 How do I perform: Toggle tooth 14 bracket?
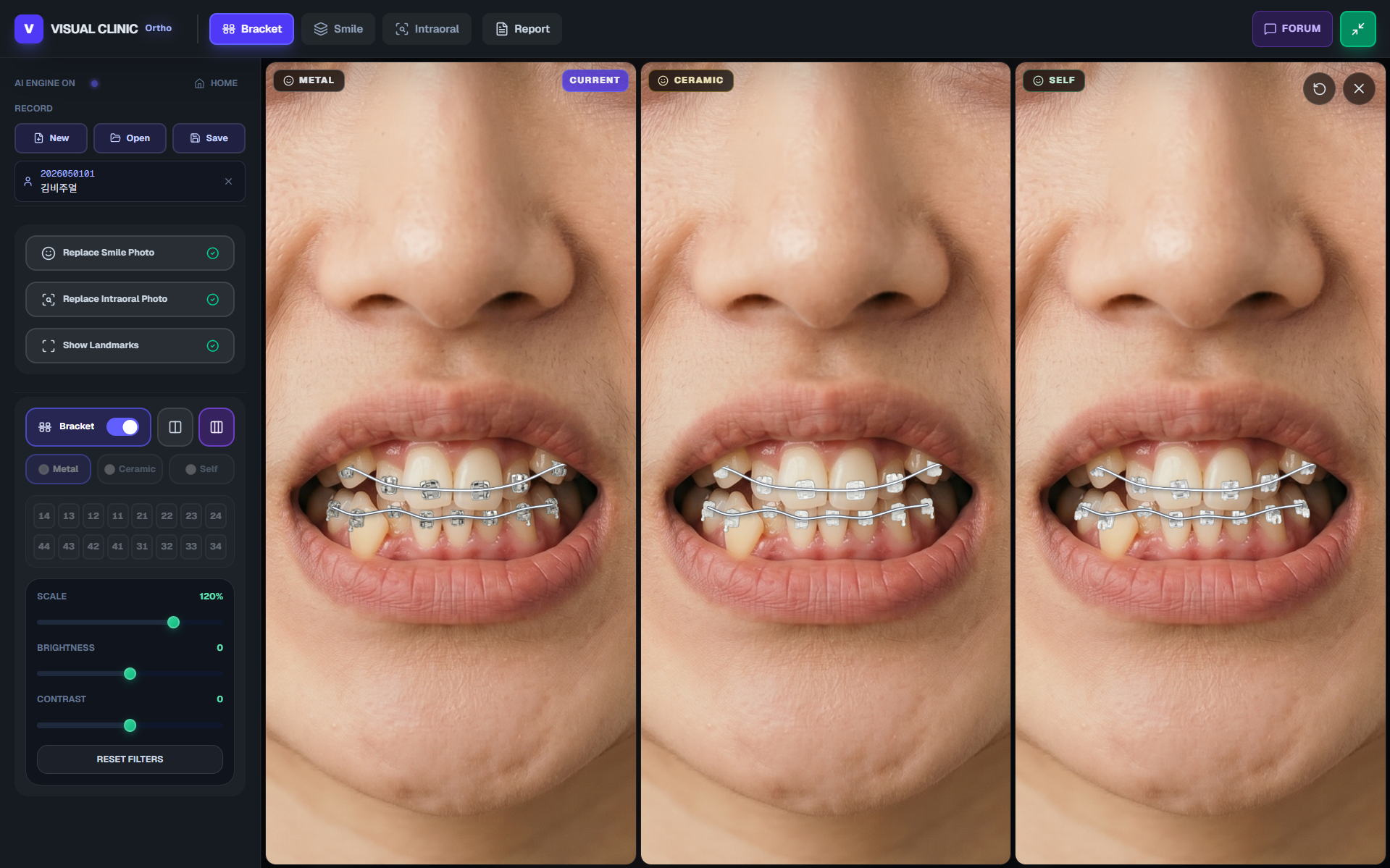click(44, 515)
